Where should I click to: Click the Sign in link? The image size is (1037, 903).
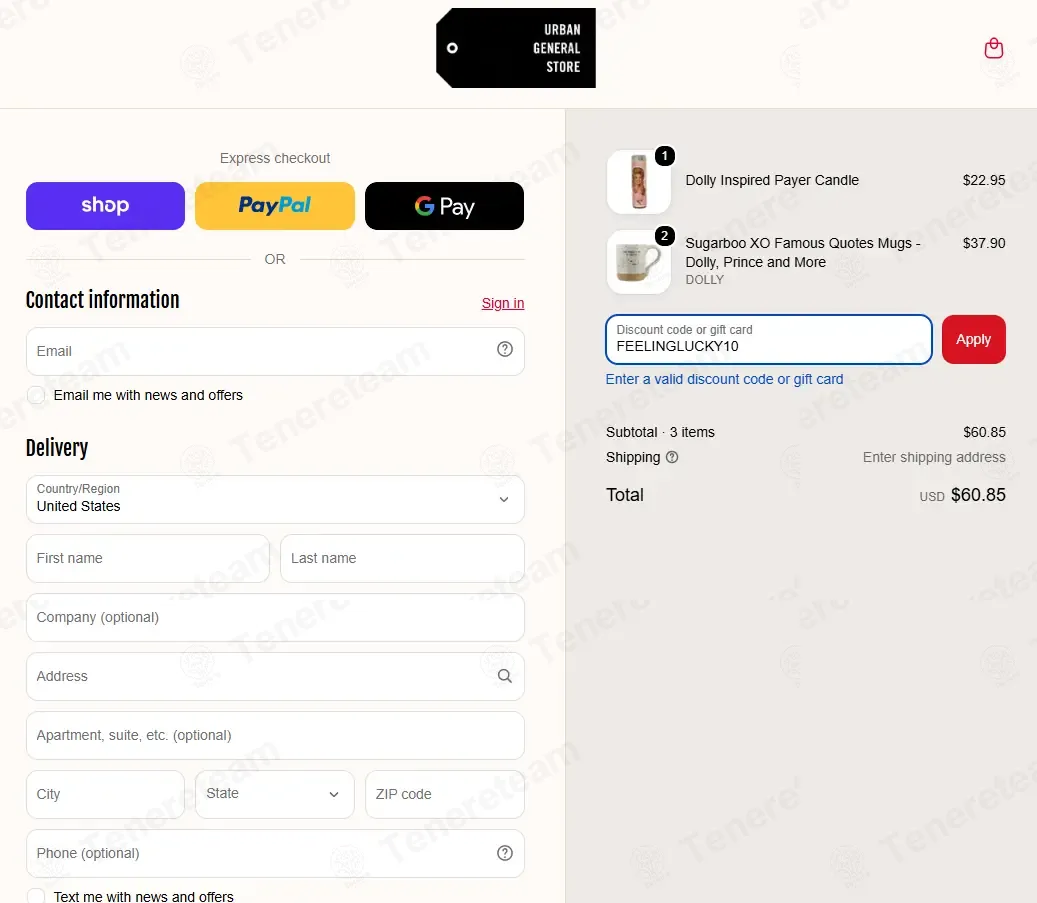tap(503, 303)
